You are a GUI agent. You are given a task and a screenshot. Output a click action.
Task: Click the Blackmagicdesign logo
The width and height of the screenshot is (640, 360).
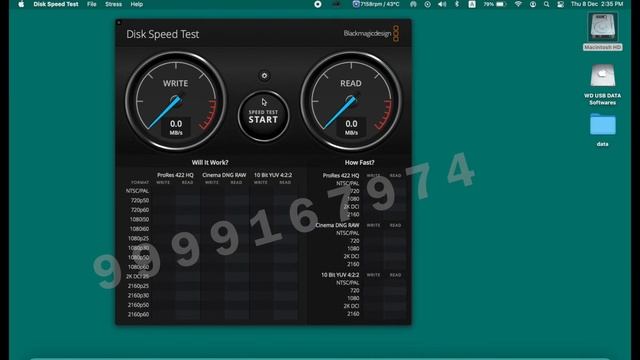tap(371, 33)
